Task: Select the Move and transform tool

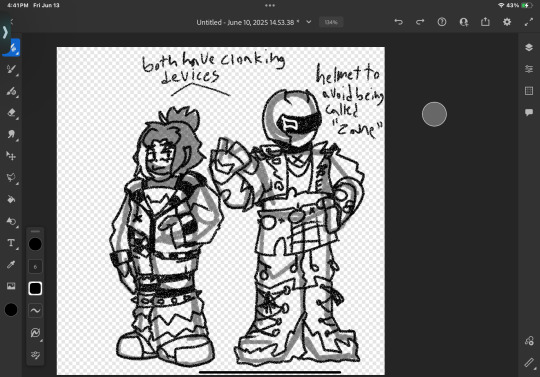Action: coord(11,156)
